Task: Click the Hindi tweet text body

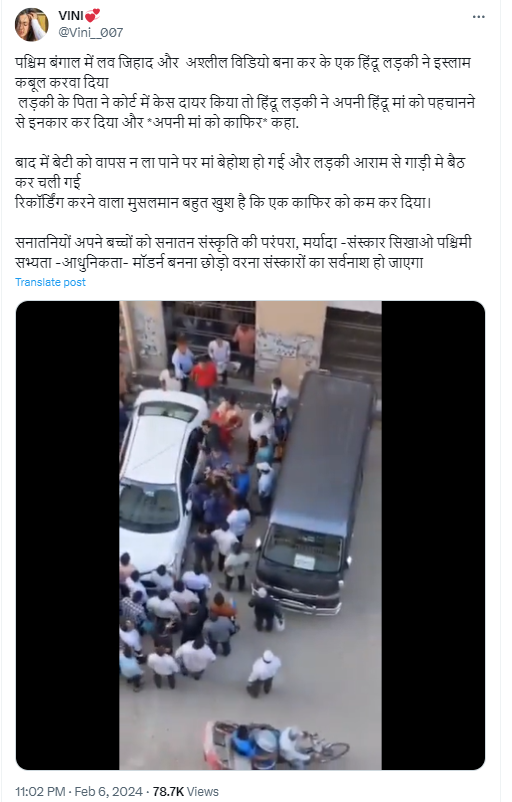Action: click(245, 162)
